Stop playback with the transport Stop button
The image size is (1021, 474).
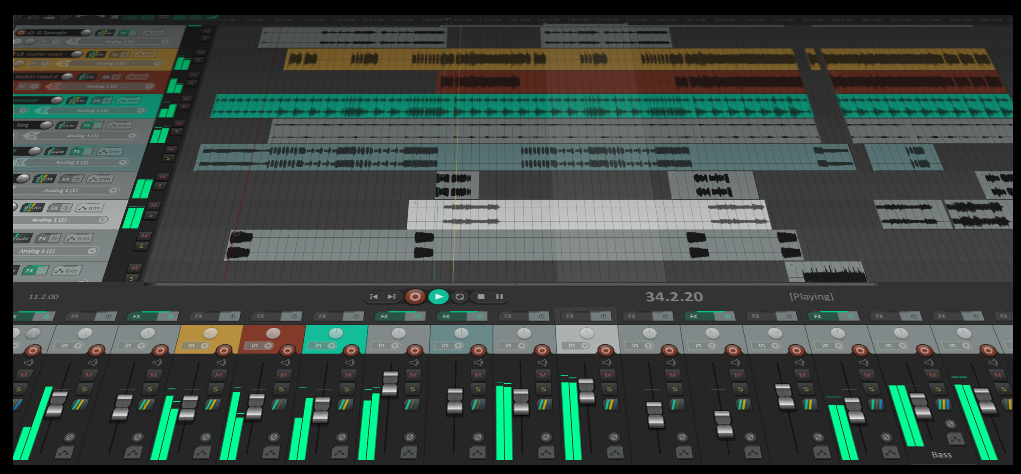pos(481,297)
